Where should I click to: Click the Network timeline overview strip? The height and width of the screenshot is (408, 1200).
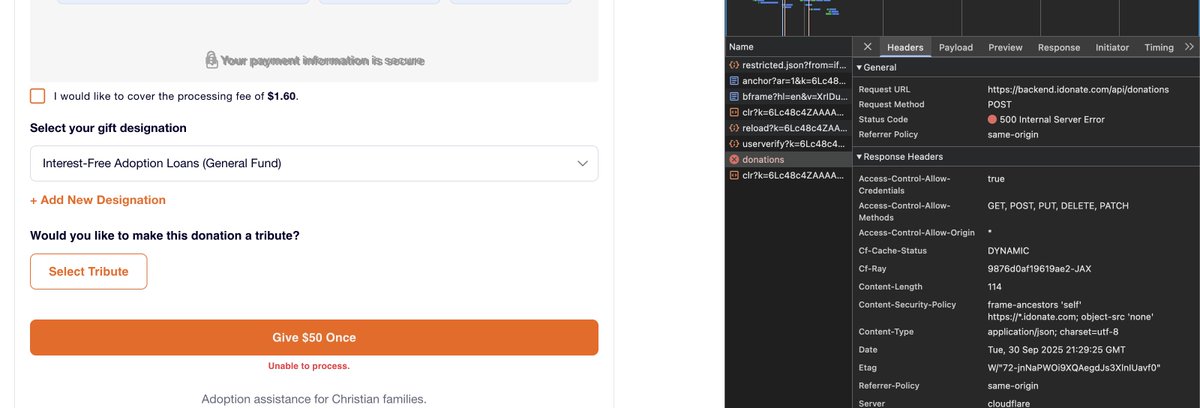pos(962,17)
